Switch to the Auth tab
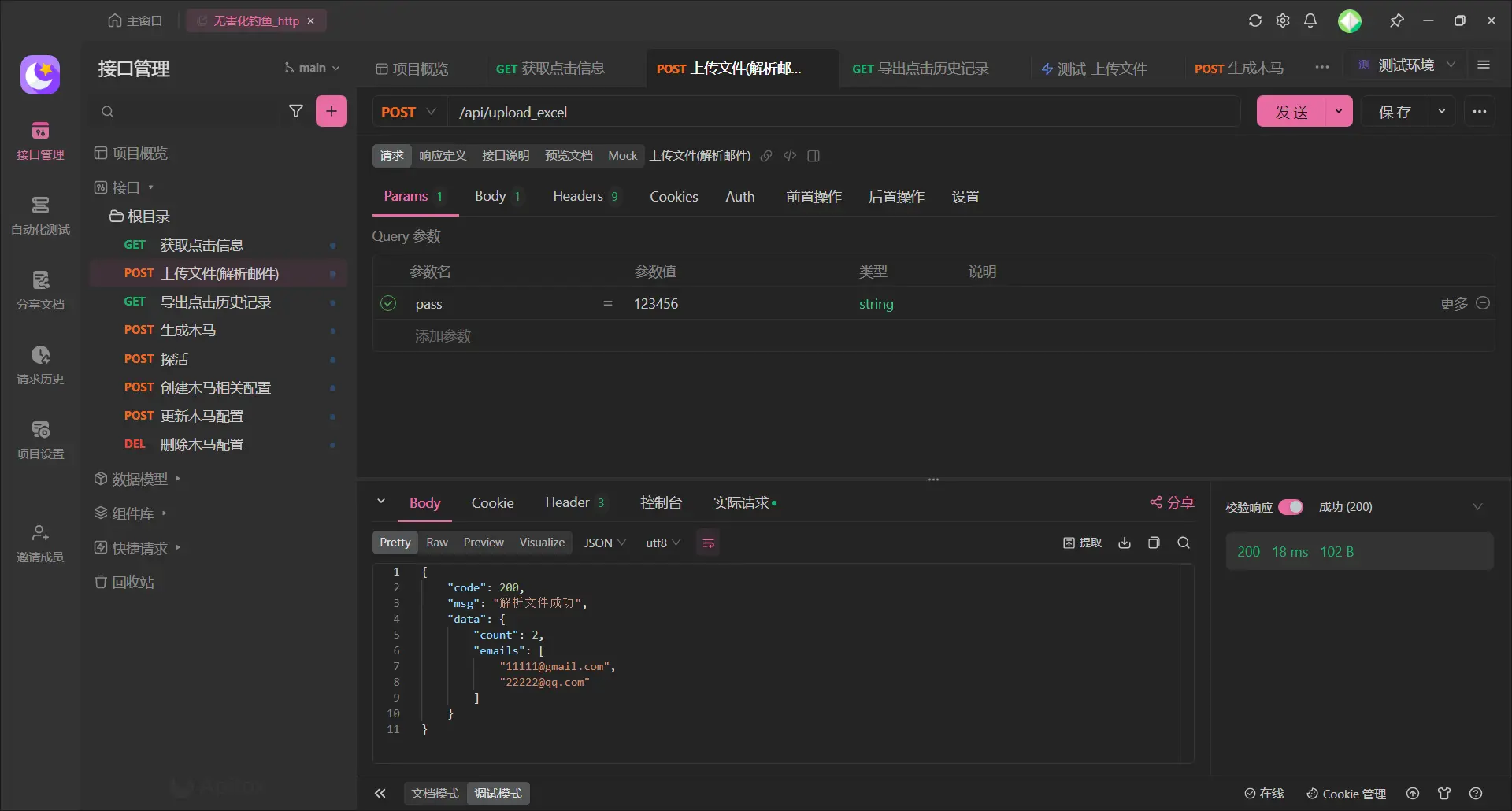 [740, 196]
